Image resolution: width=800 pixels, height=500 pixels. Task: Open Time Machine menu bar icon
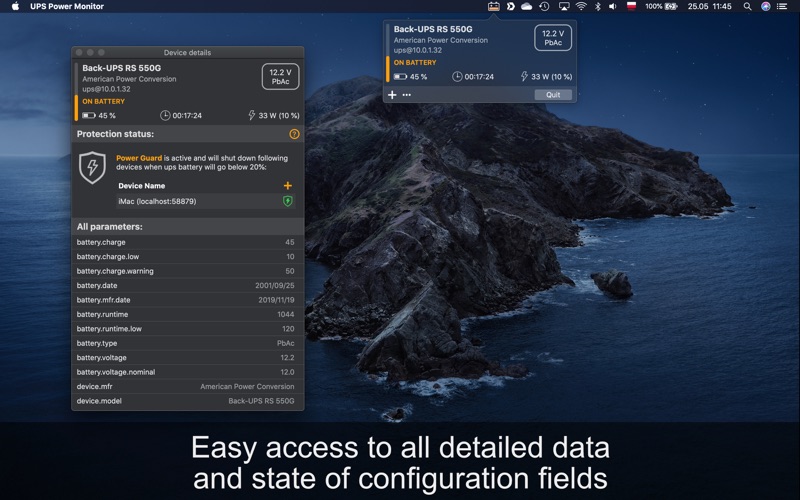point(544,7)
